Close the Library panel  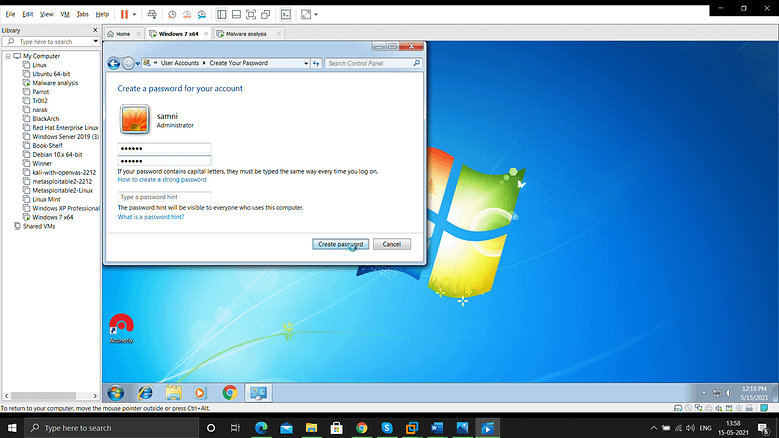click(95, 30)
